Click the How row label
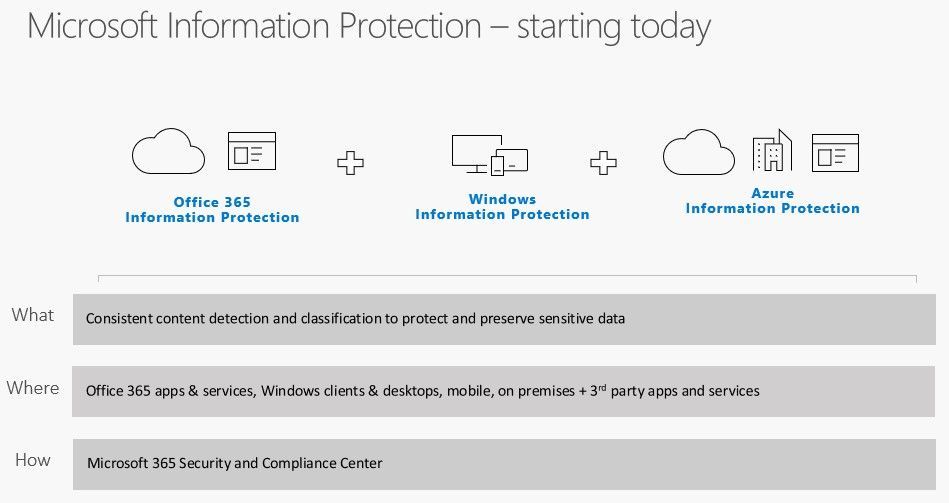This screenshot has width=949, height=503. [x=32, y=460]
